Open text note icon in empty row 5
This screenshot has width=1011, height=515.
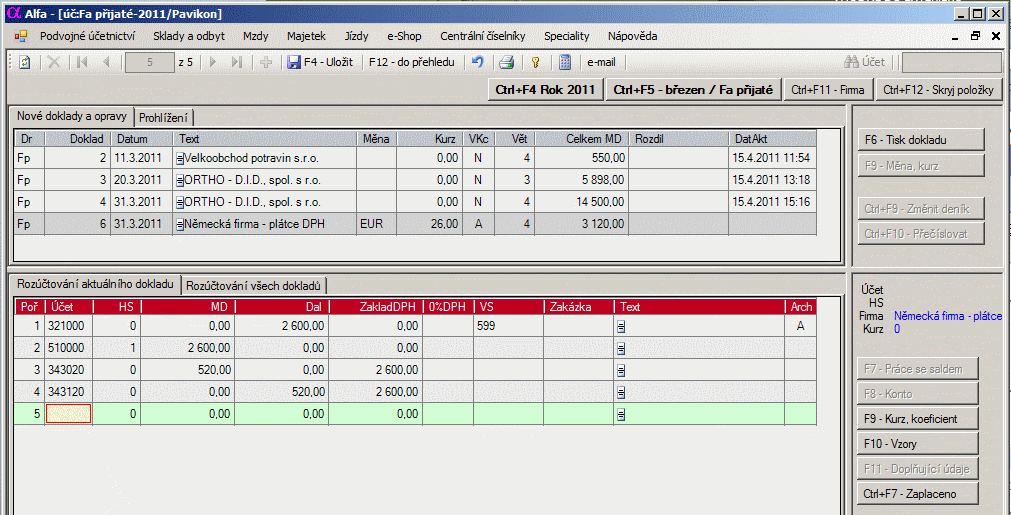(621, 414)
